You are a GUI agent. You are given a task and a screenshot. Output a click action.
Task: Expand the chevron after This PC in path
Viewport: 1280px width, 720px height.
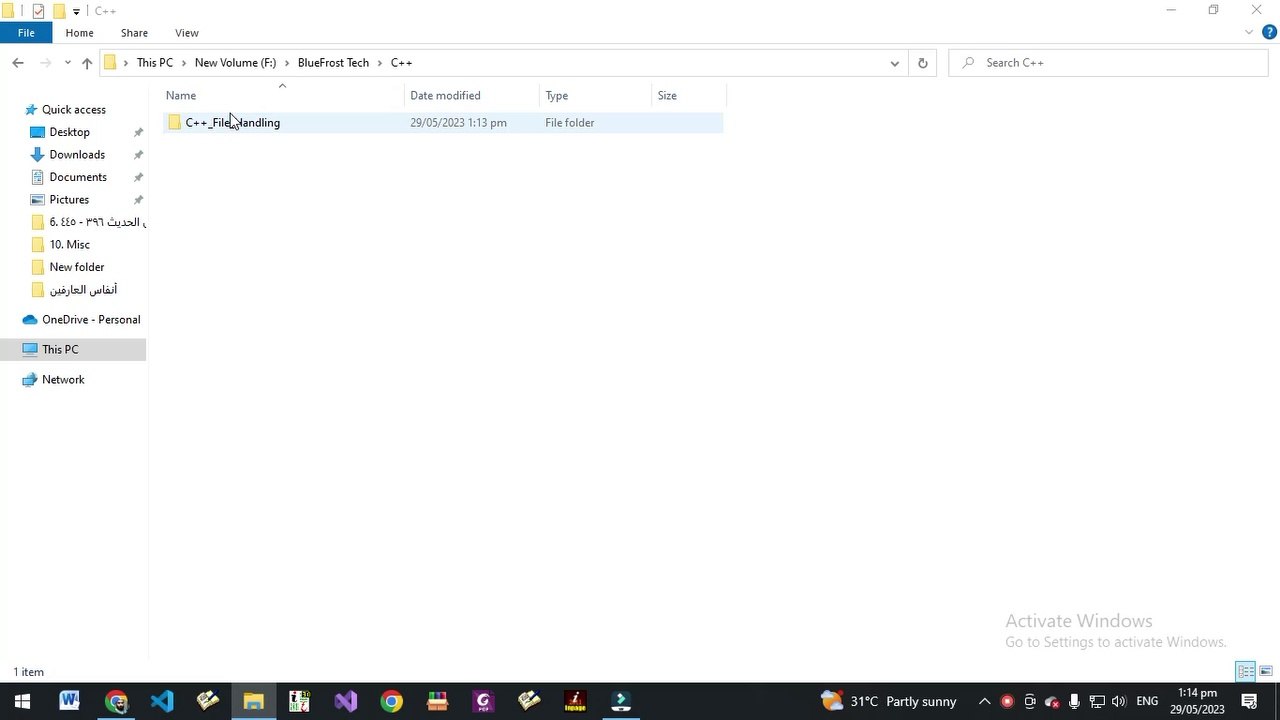point(184,62)
